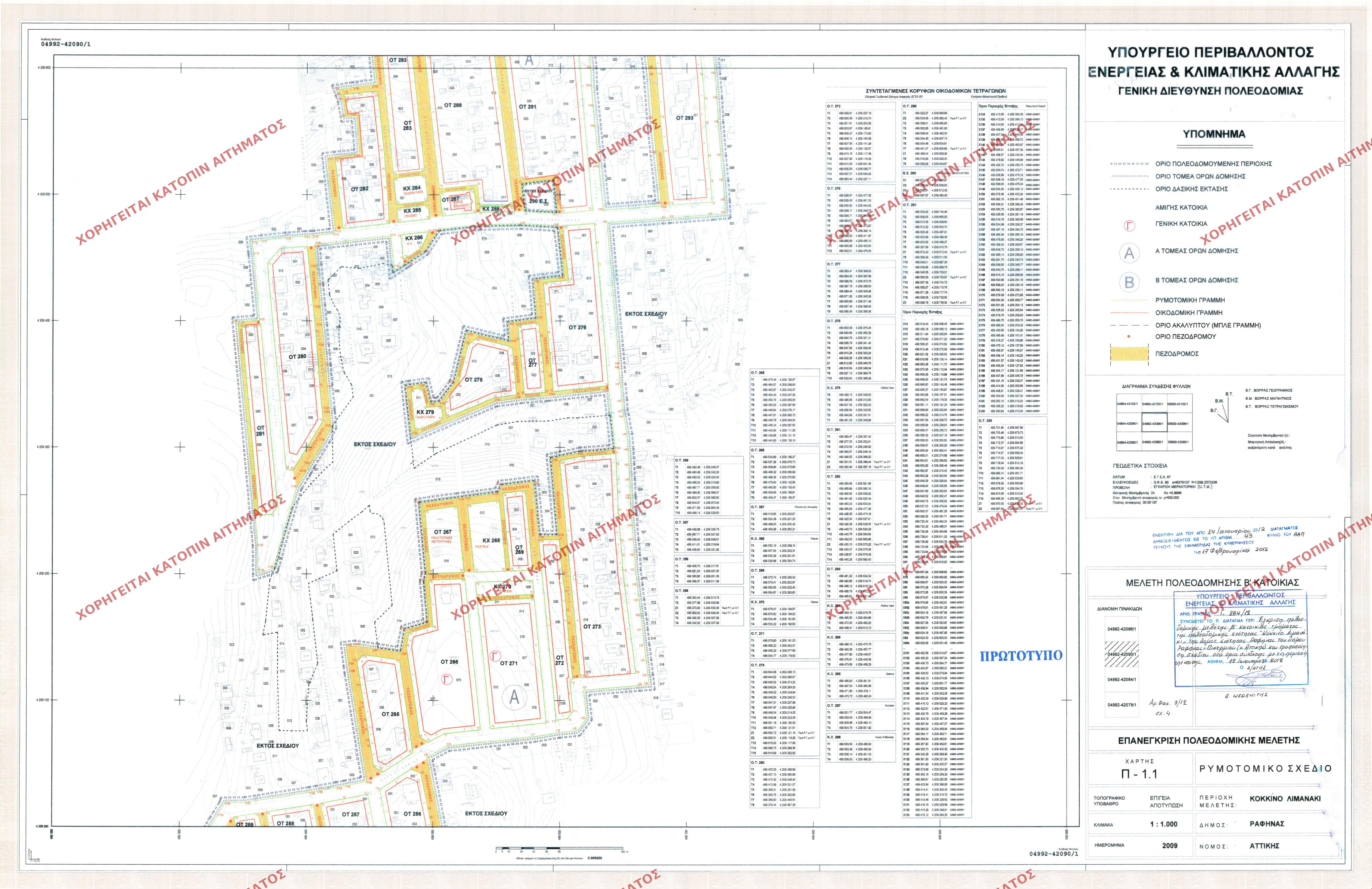Click the circled A symbol in the legend

coord(1129,253)
